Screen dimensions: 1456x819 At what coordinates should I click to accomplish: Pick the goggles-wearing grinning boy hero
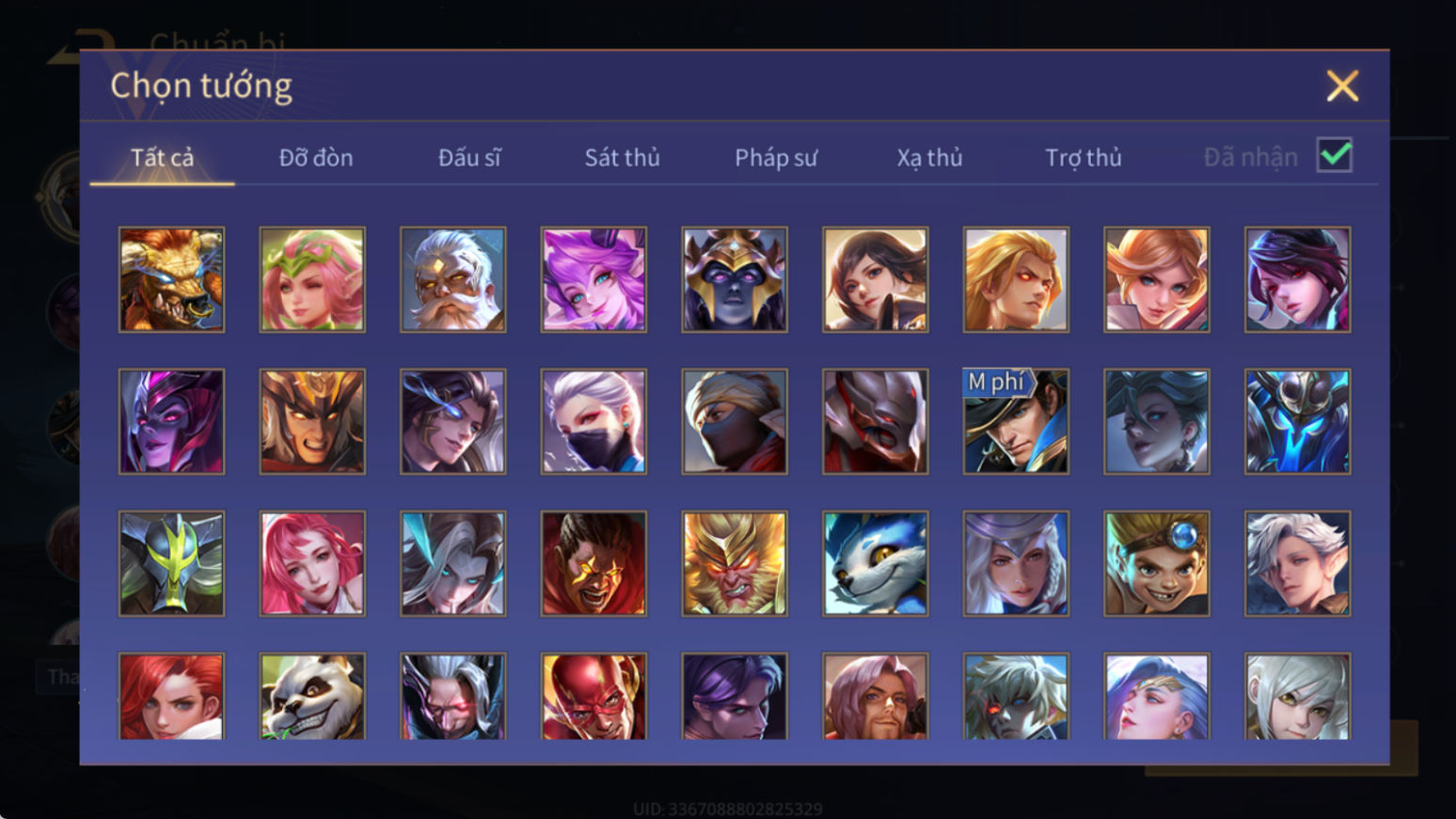coord(1157,563)
